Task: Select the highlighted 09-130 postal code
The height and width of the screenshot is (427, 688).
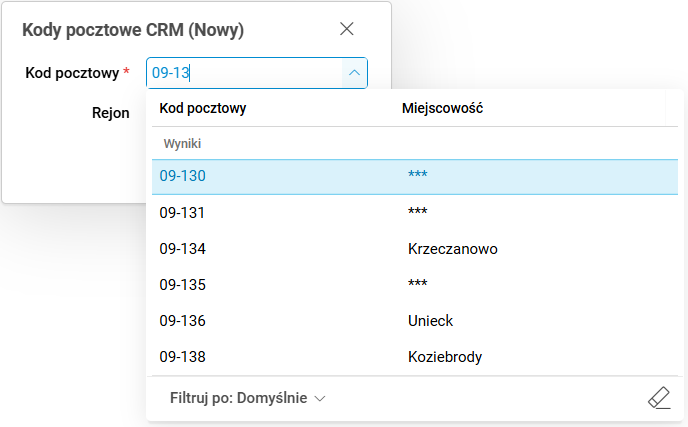Action: (x=183, y=176)
